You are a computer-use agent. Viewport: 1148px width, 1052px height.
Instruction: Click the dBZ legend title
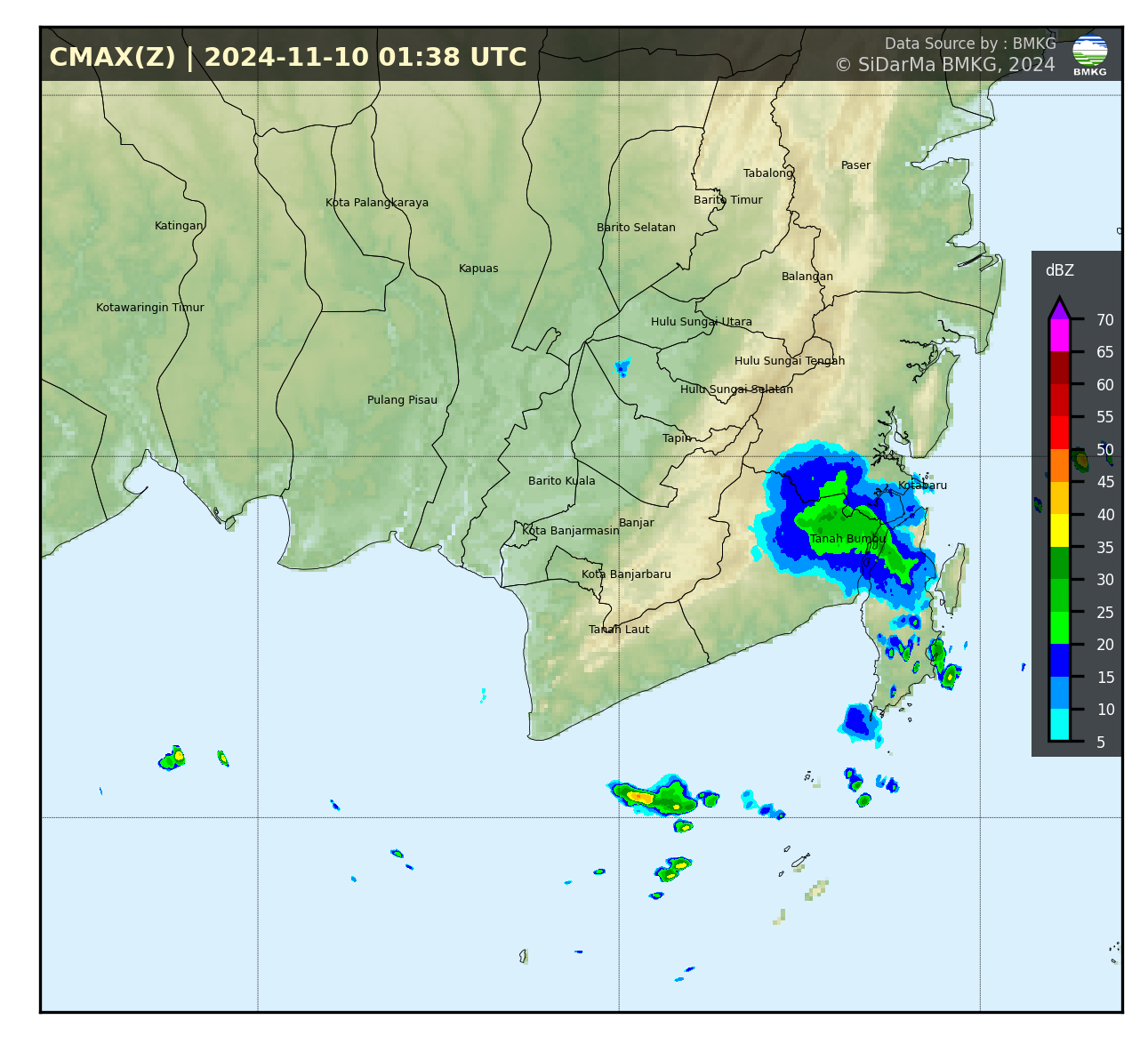[1059, 270]
